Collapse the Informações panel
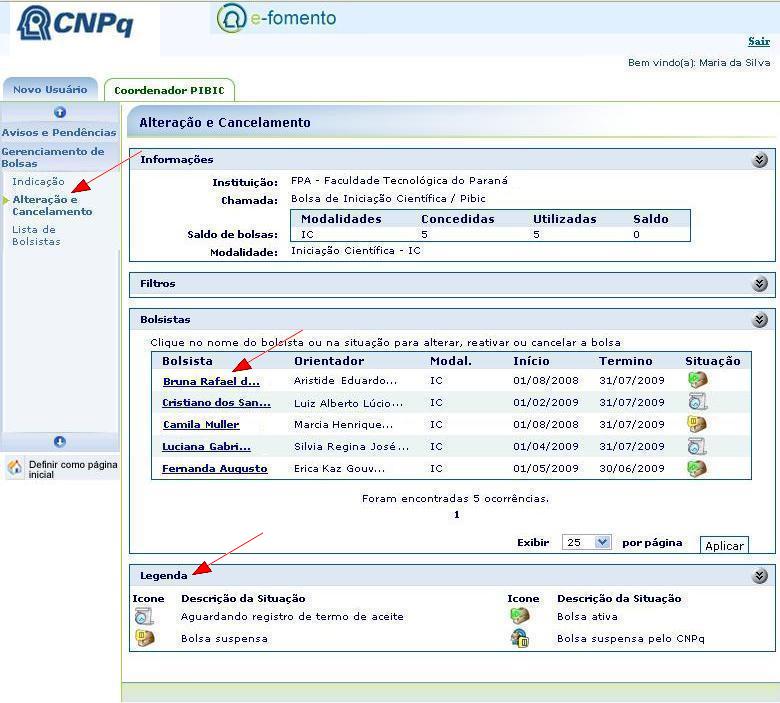Viewport: 780px width, 703px height. point(760,160)
